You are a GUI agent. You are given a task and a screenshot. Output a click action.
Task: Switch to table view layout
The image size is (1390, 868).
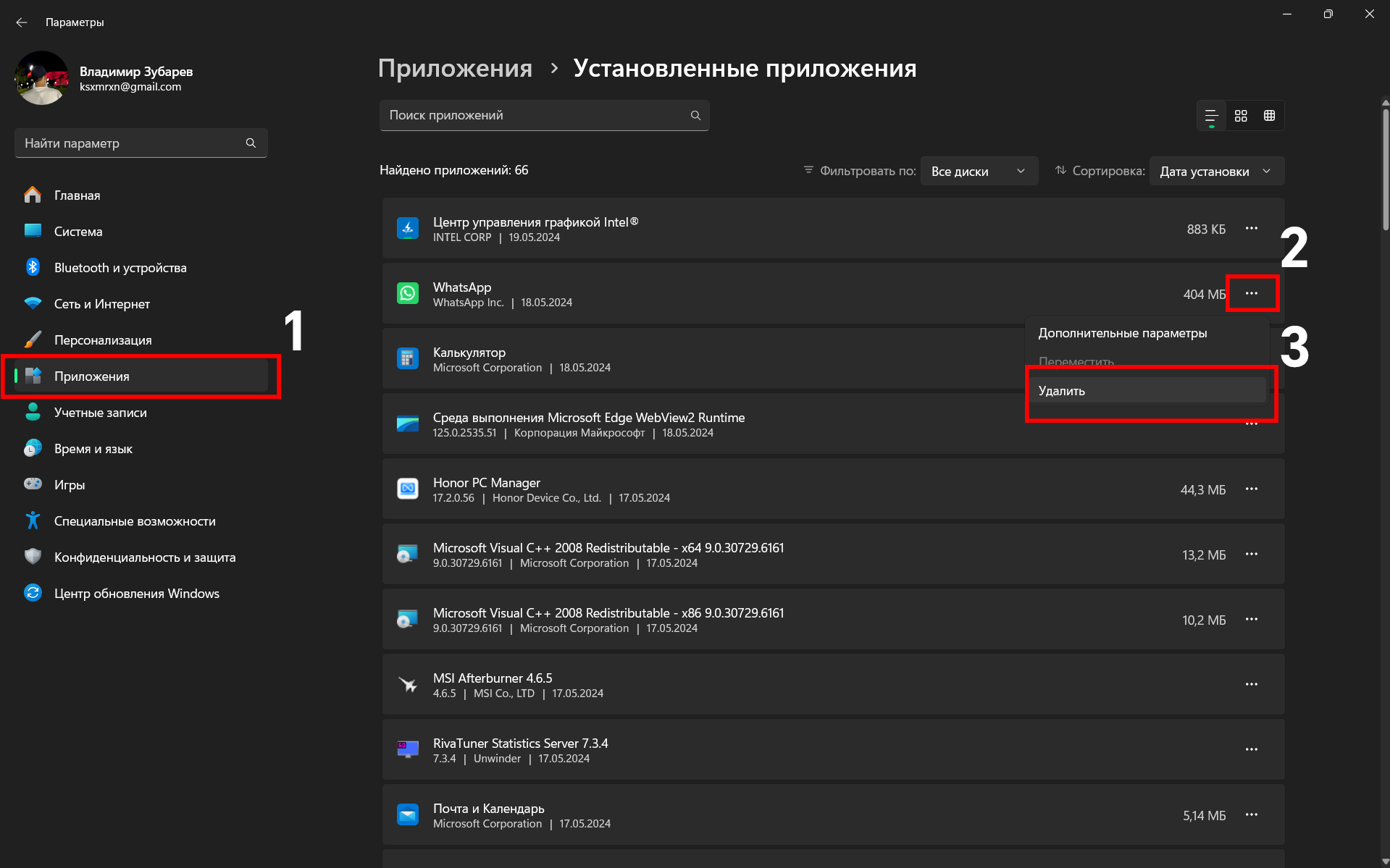coord(1269,116)
